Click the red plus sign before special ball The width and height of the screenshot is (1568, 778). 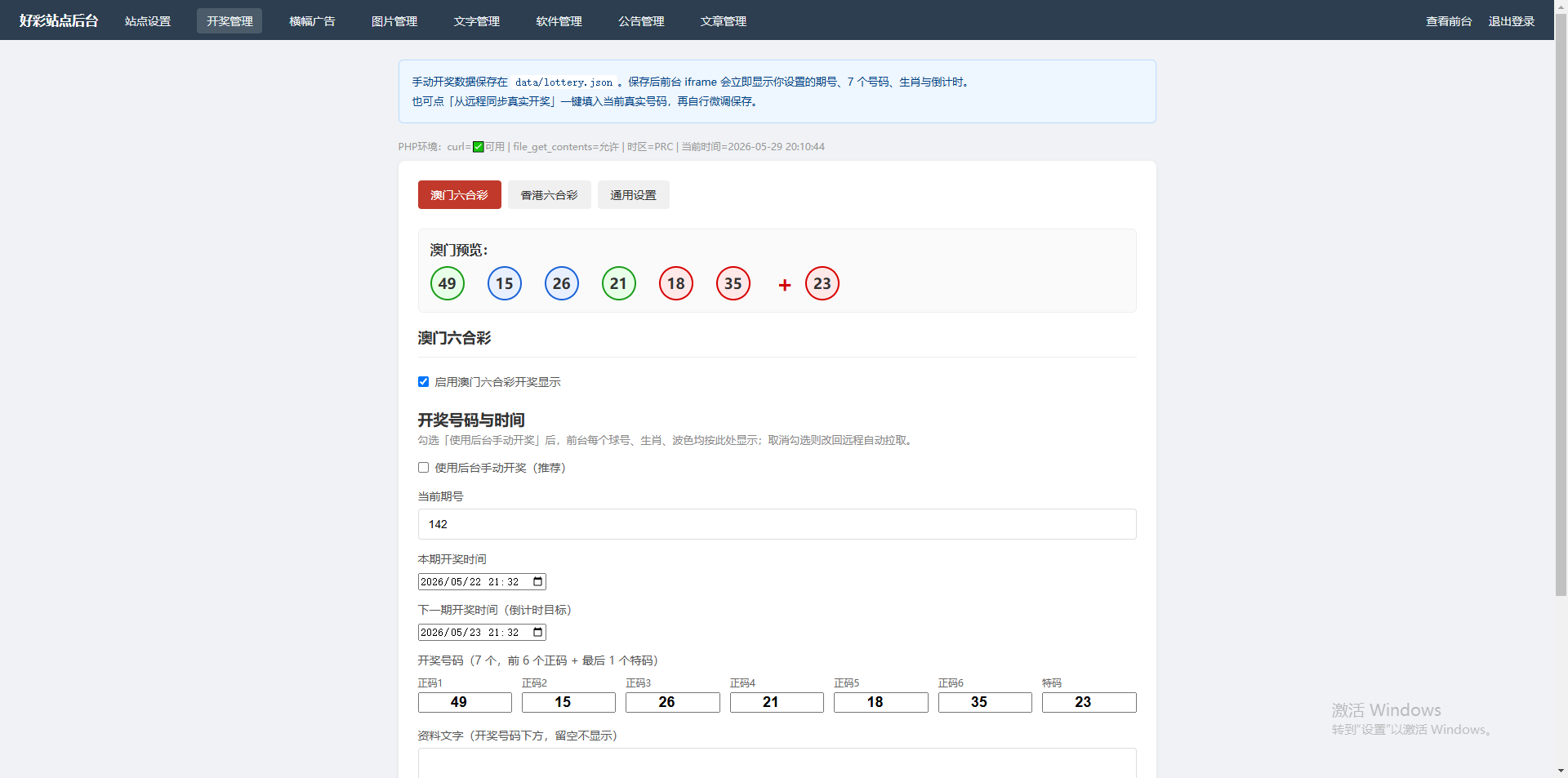coord(785,285)
